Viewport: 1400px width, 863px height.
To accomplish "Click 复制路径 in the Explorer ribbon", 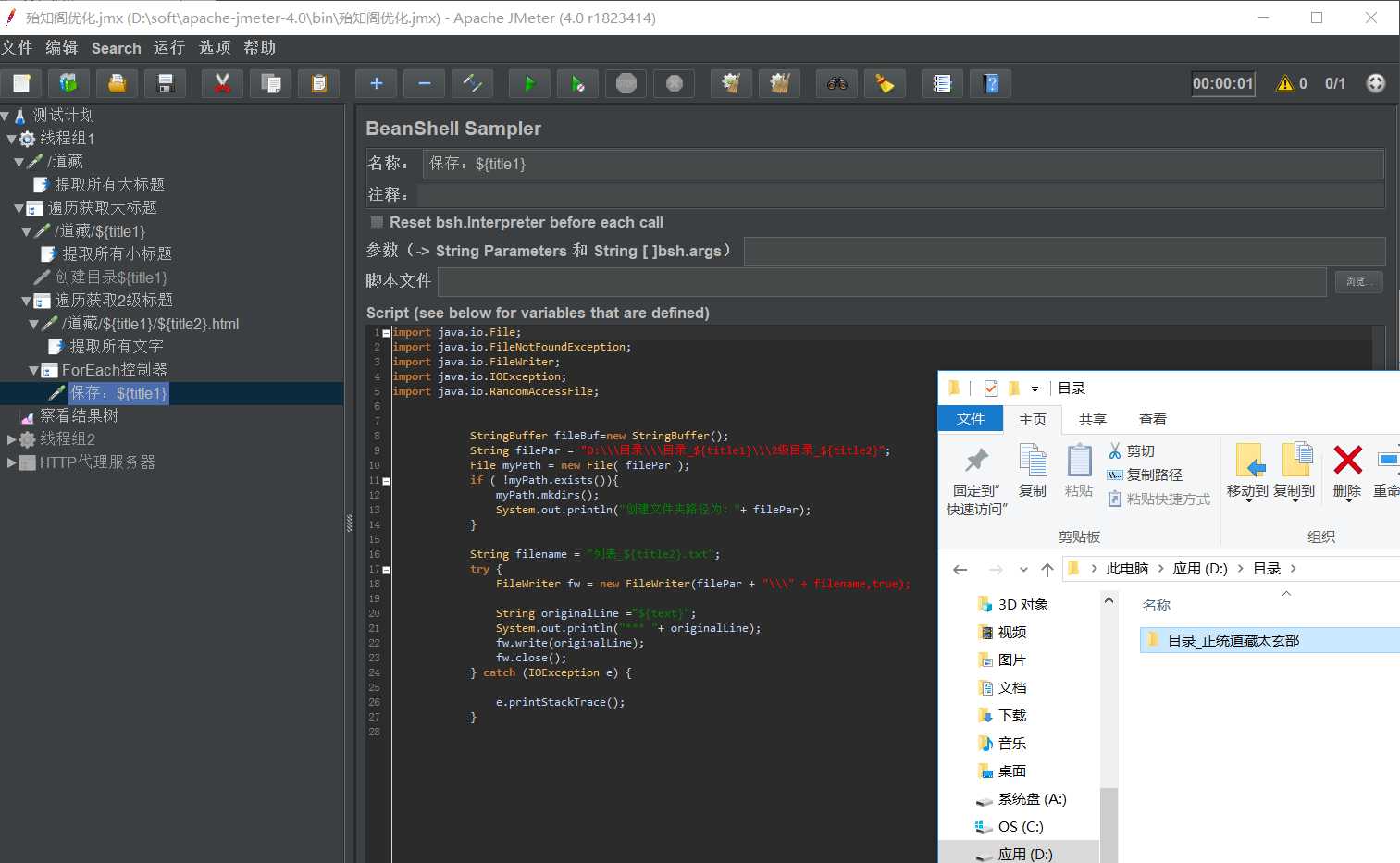I will tap(1146, 475).
